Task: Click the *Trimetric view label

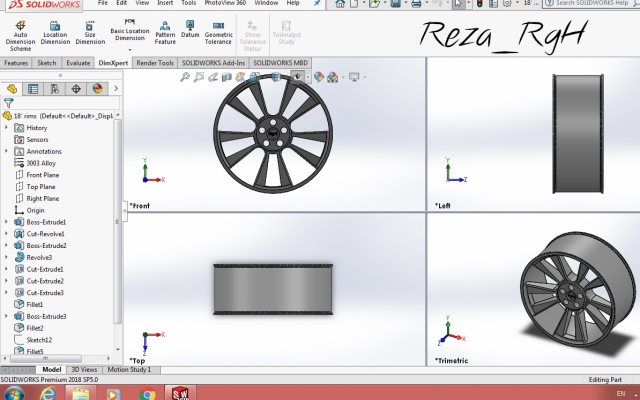Action: tap(451, 361)
